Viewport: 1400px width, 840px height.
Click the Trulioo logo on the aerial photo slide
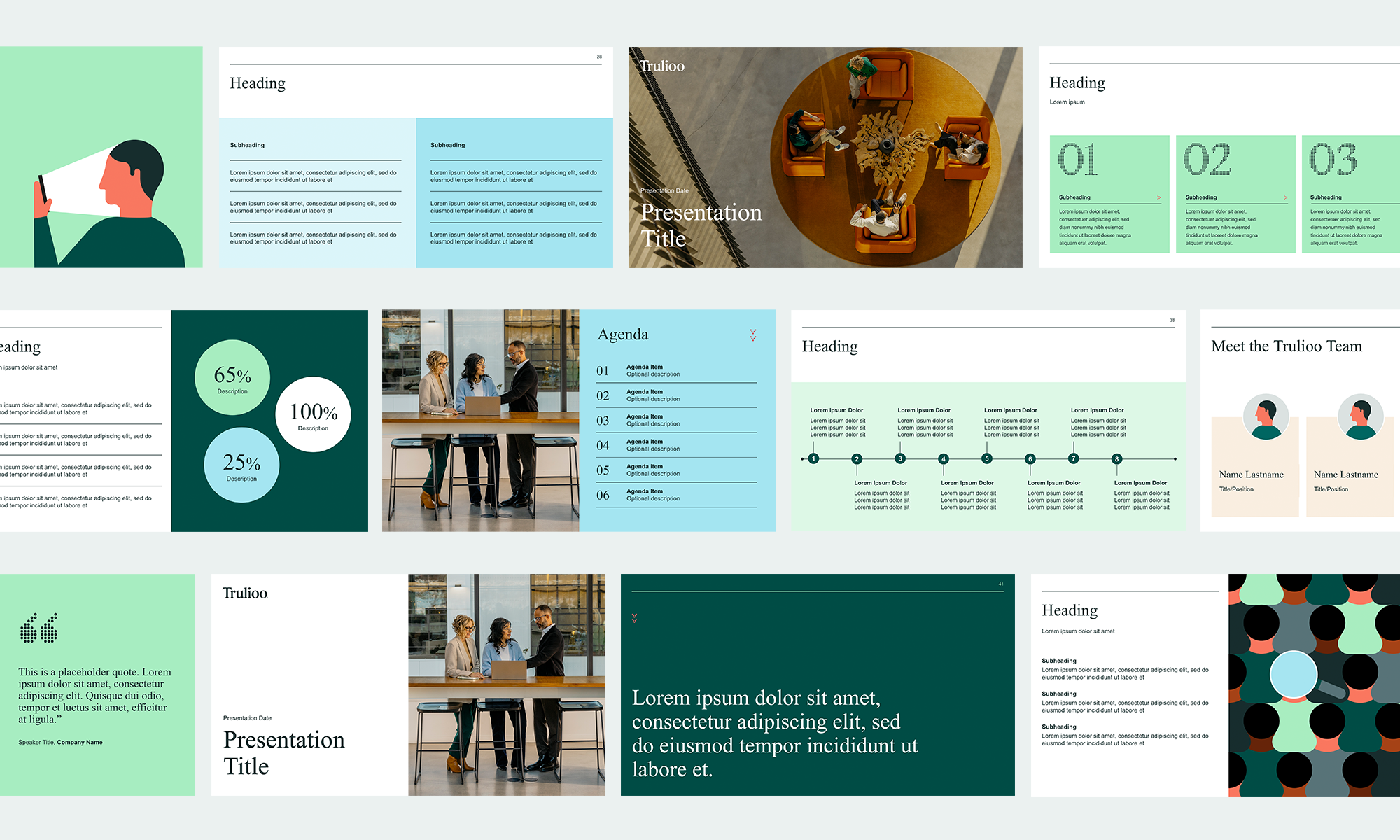pos(661,66)
